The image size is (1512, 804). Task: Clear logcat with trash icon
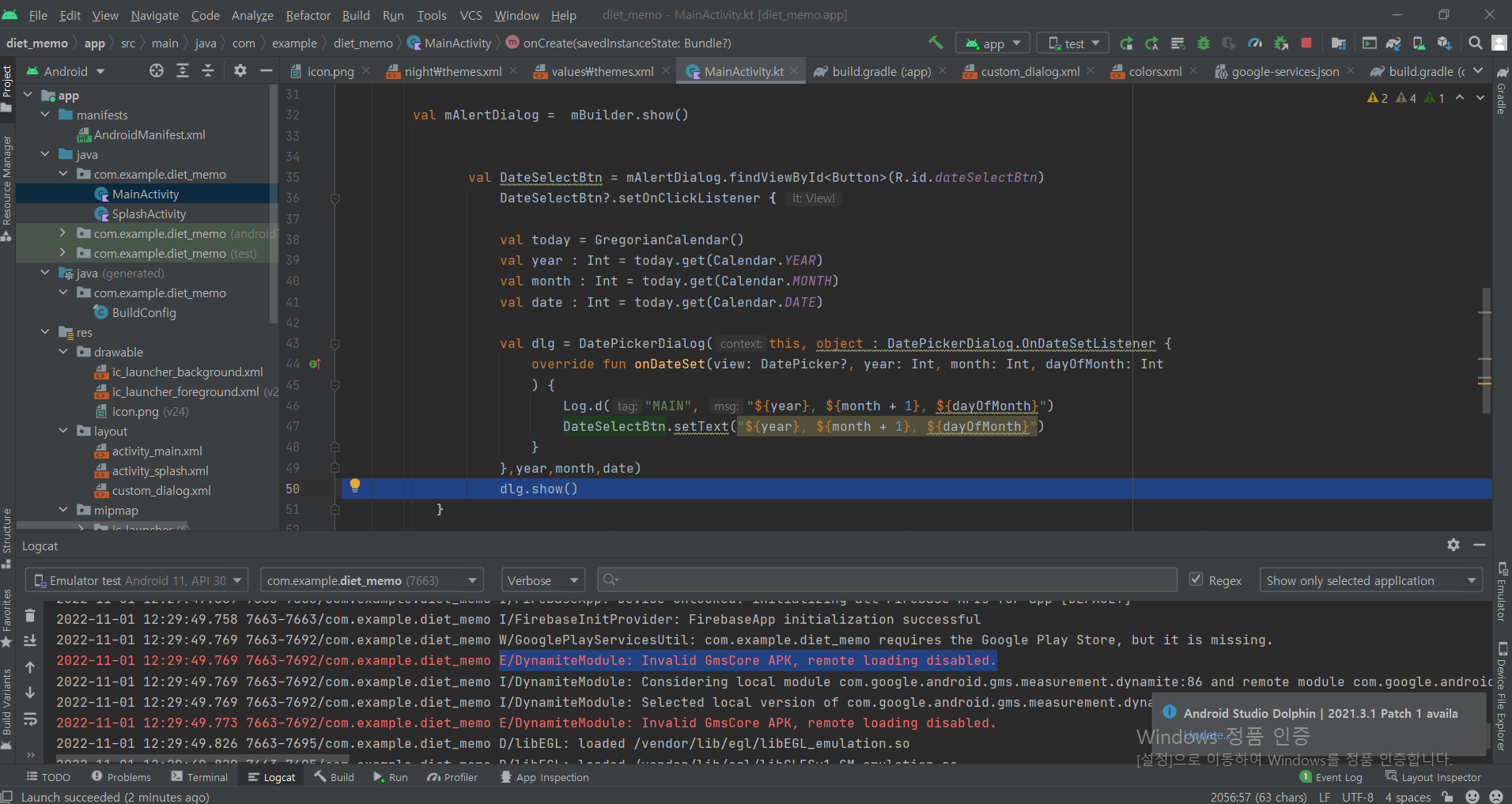coord(30,615)
